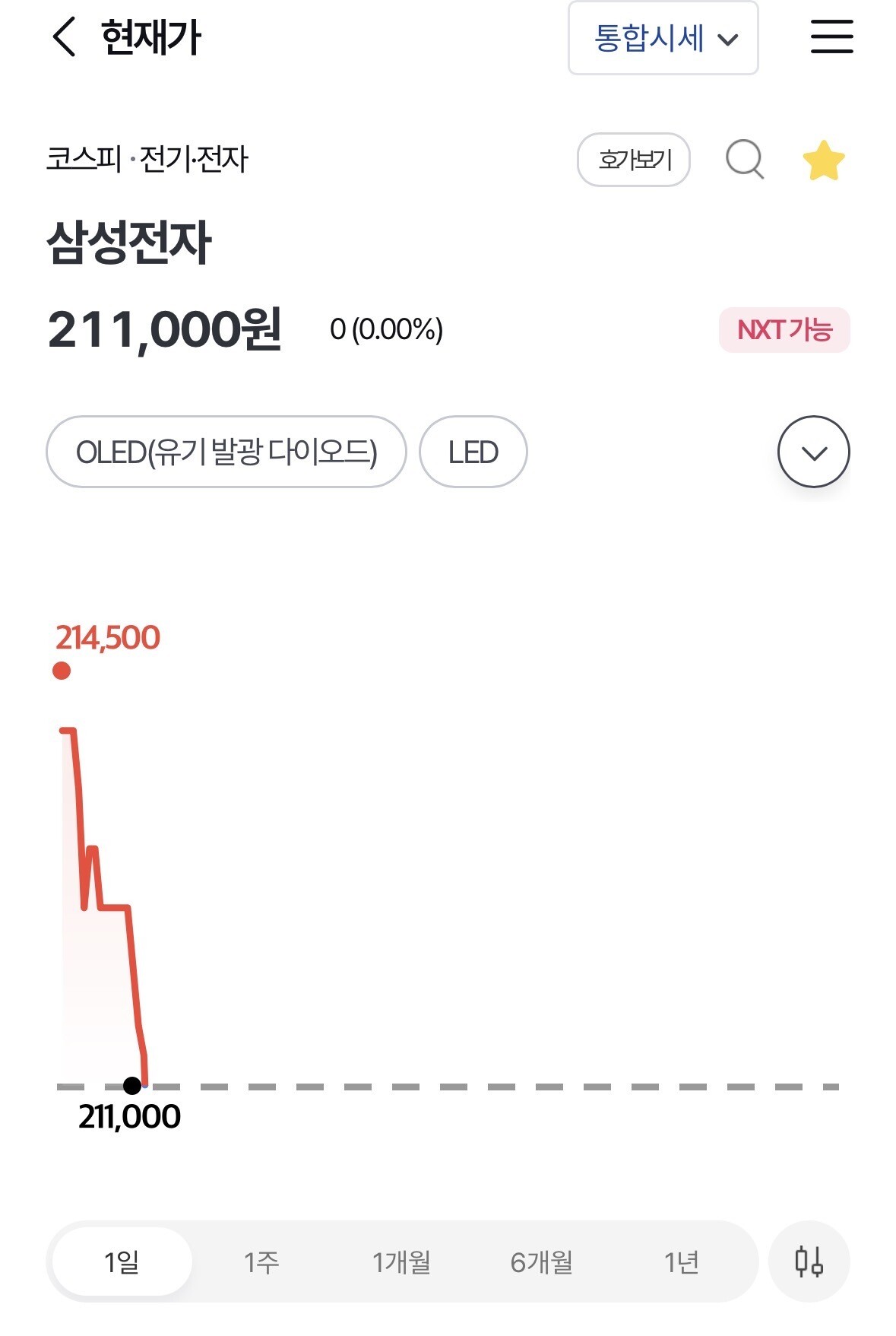Select the OLED(유기 발광 다이오드) tag
Image resolution: width=896 pixels, height=1336 pixels.
226,452
